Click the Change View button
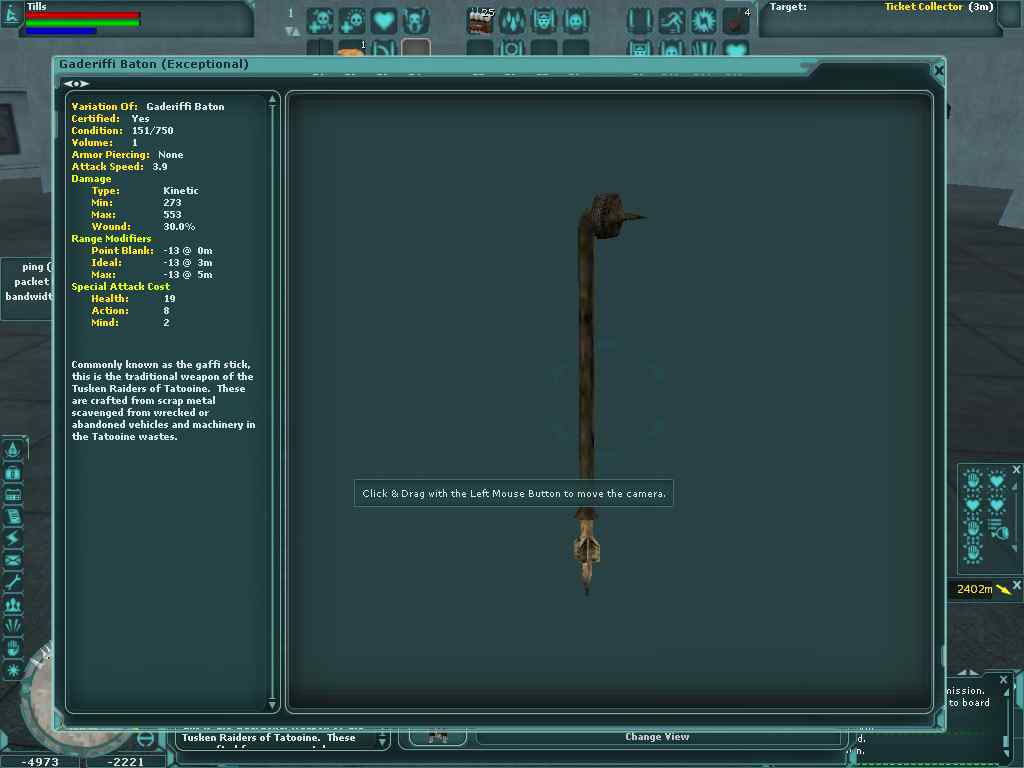 coord(657,737)
